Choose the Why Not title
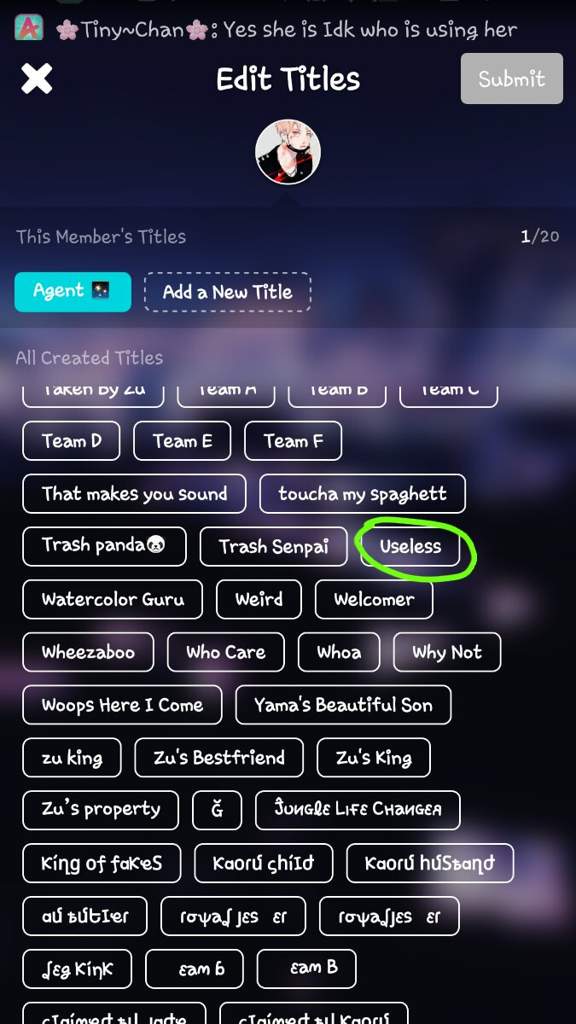This screenshot has height=1024, width=576. click(x=447, y=652)
